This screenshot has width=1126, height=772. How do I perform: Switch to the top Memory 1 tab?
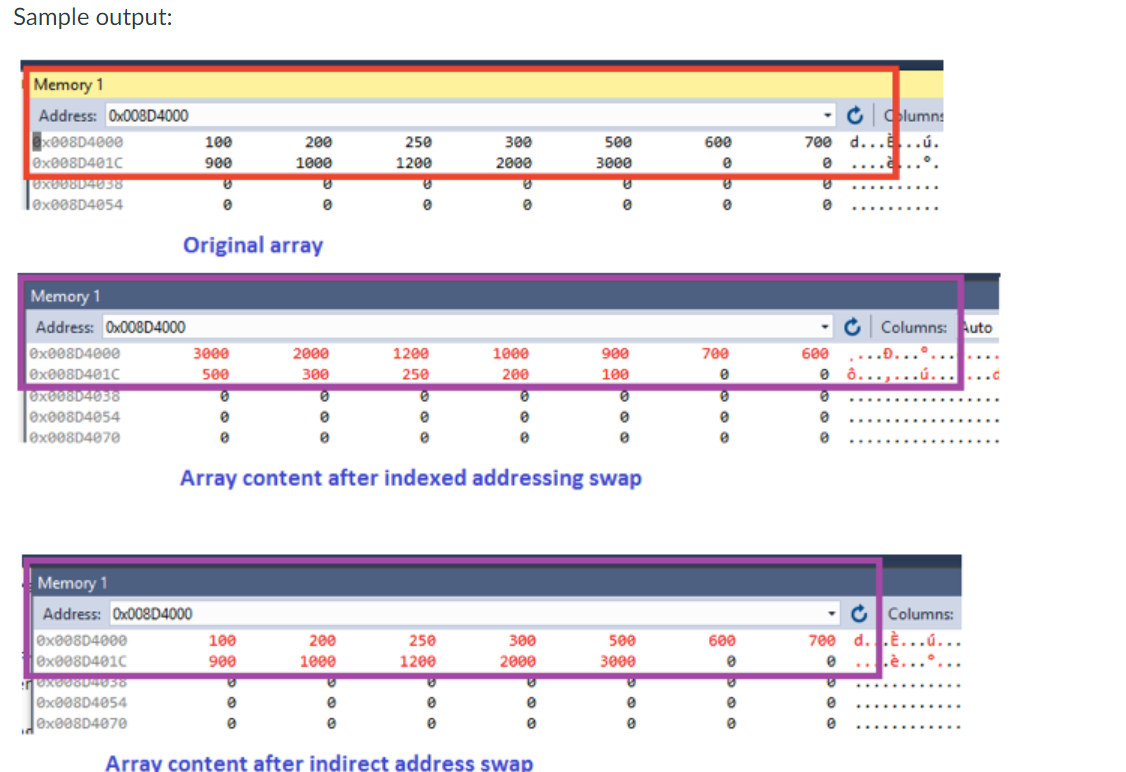pos(68,84)
